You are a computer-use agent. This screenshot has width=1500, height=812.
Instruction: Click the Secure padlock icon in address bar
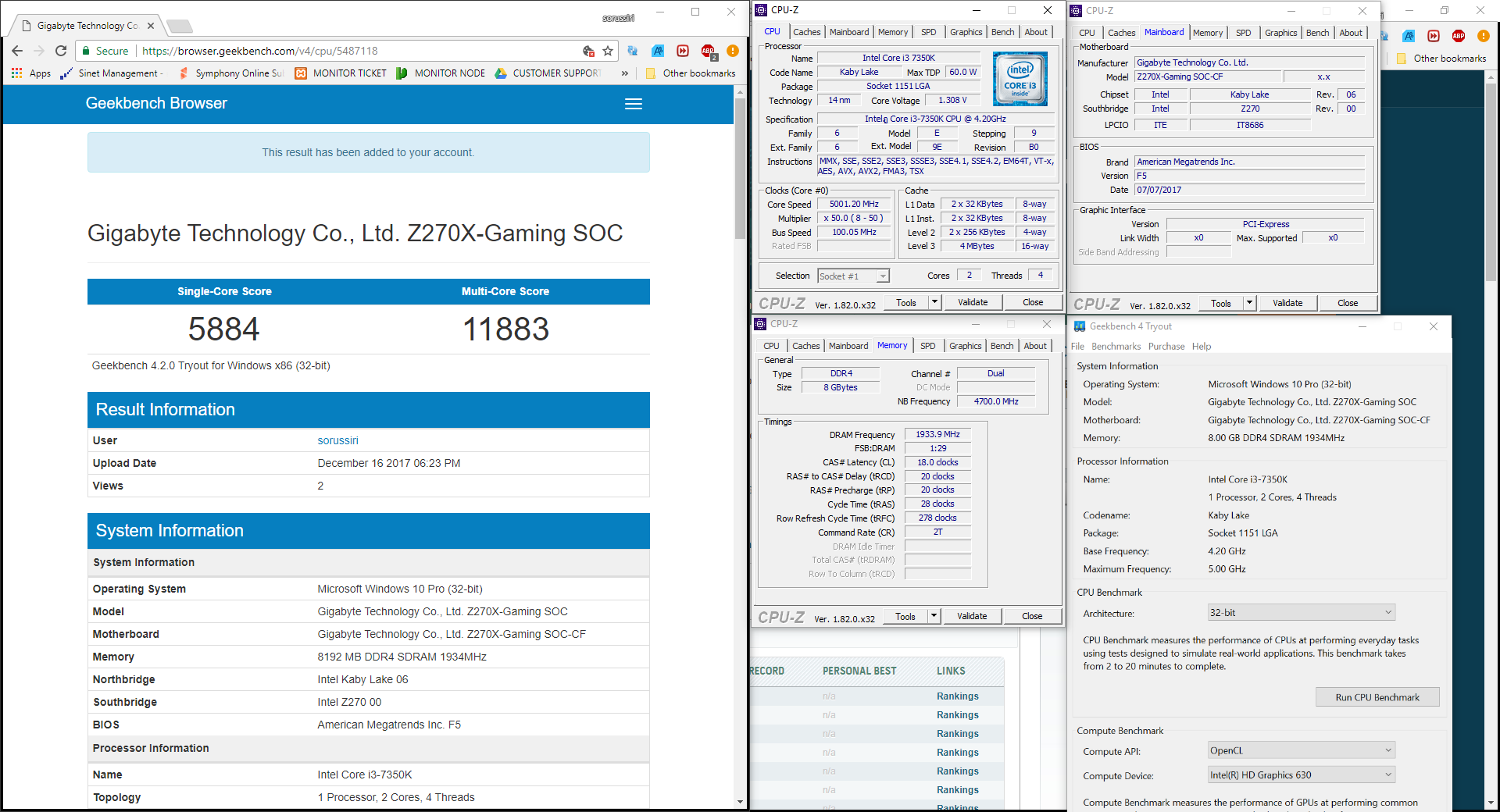(87, 51)
